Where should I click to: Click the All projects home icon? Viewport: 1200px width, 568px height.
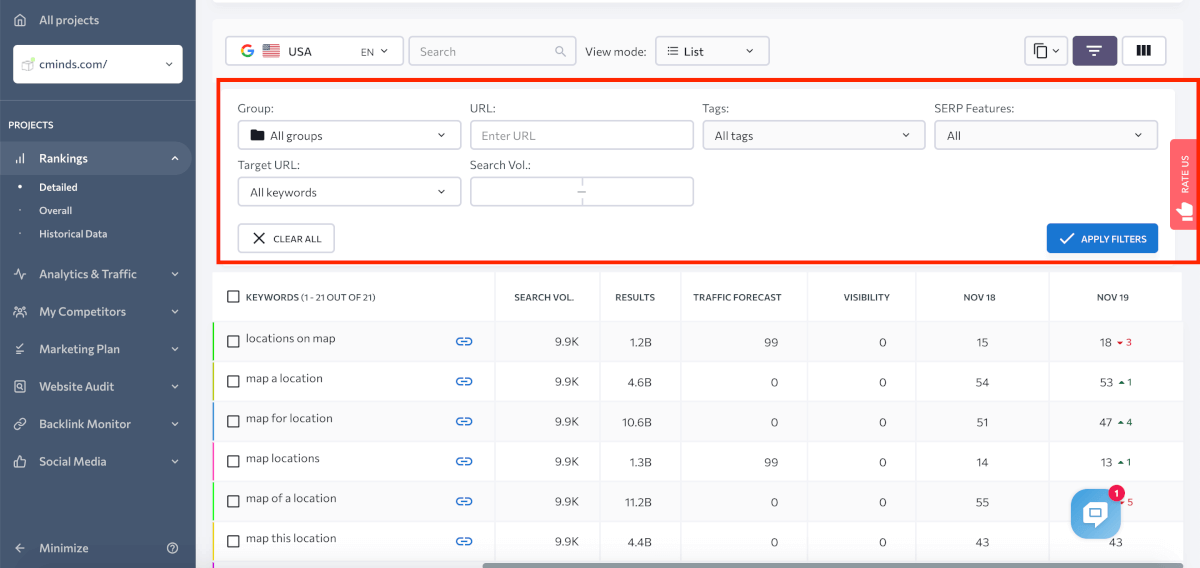pos(20,20)
